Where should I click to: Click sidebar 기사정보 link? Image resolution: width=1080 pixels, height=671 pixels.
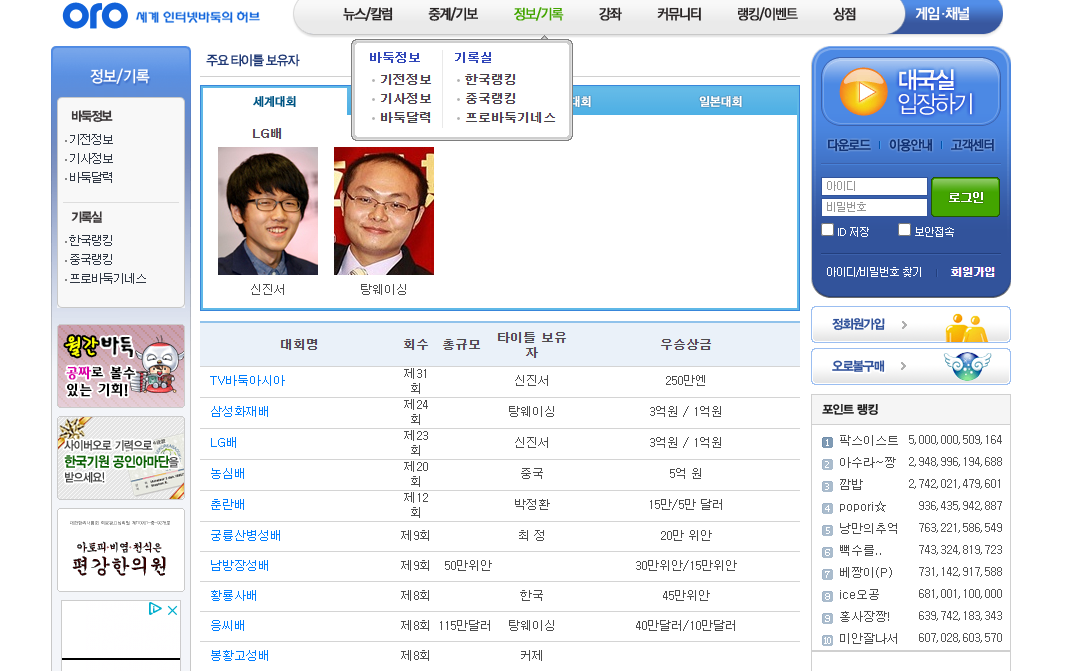point(90,158)
